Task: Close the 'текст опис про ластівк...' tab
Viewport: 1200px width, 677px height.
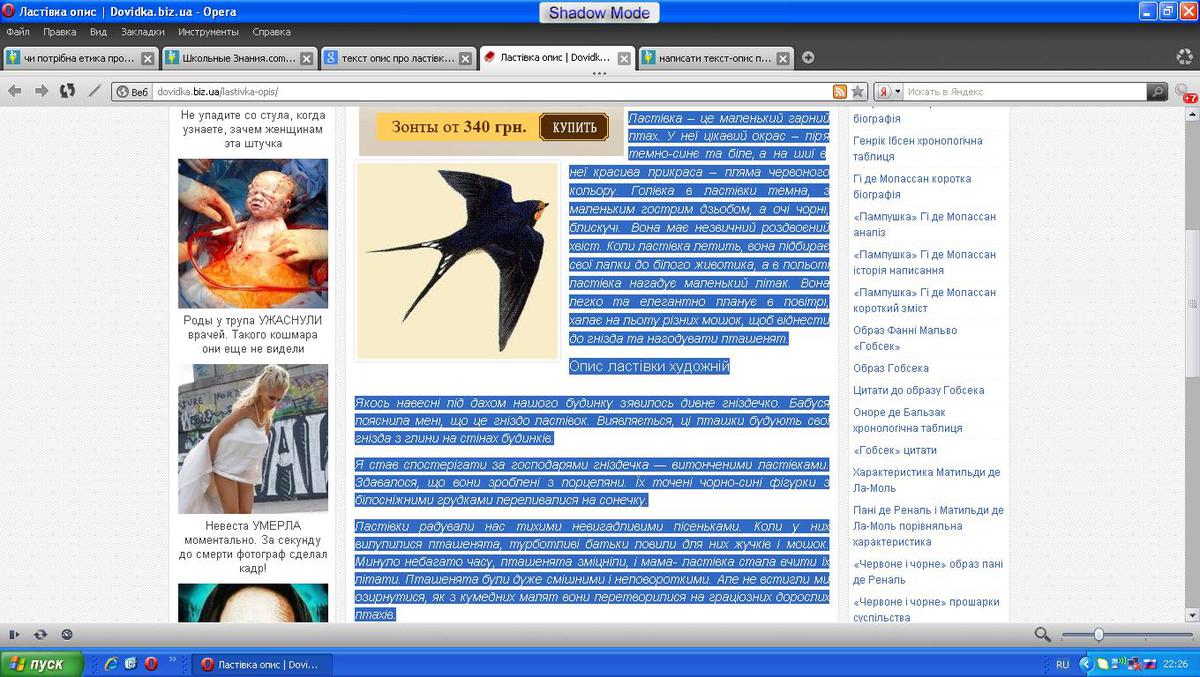Action: [x=465, y=58]
